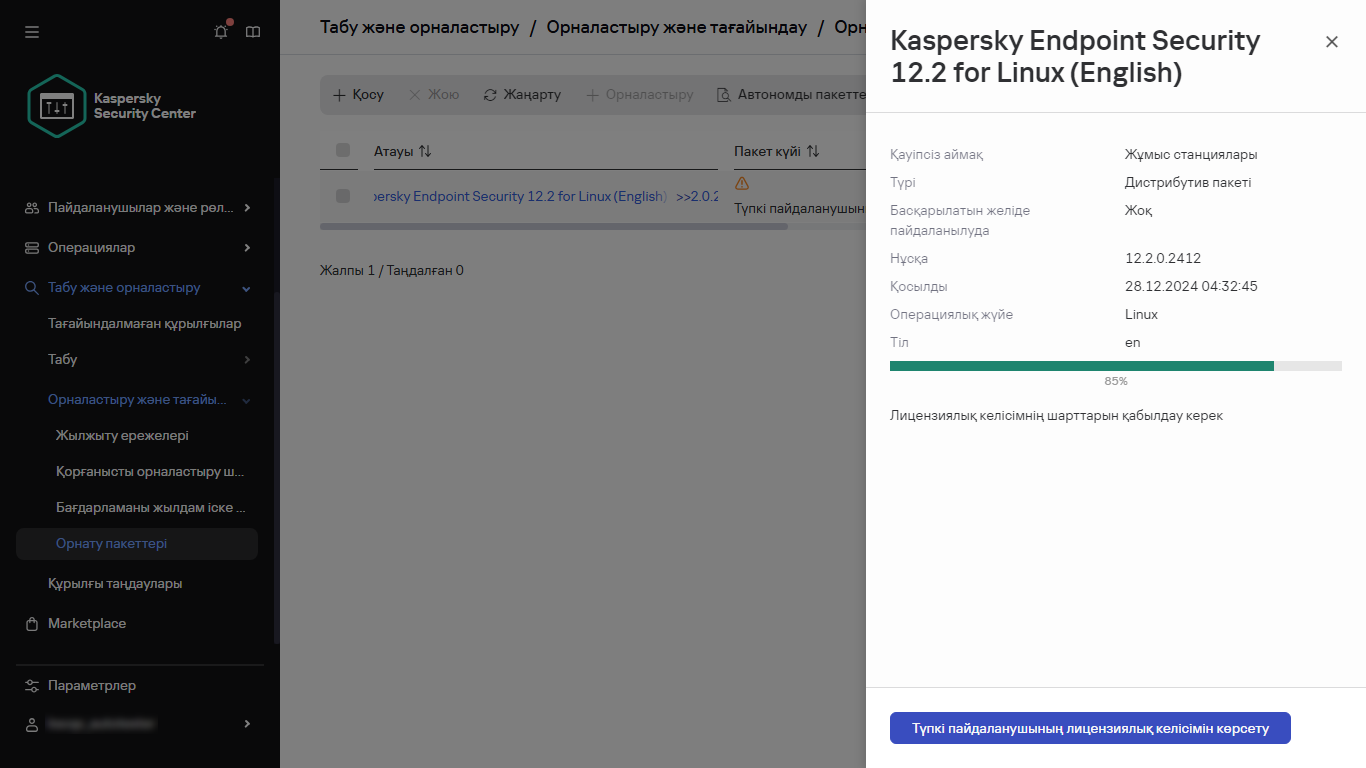Expand the Табу submenu chevron
Image resolution: width=1366 pixels, height=768 pixels.
pyautogui.click(x=249, y=359)
